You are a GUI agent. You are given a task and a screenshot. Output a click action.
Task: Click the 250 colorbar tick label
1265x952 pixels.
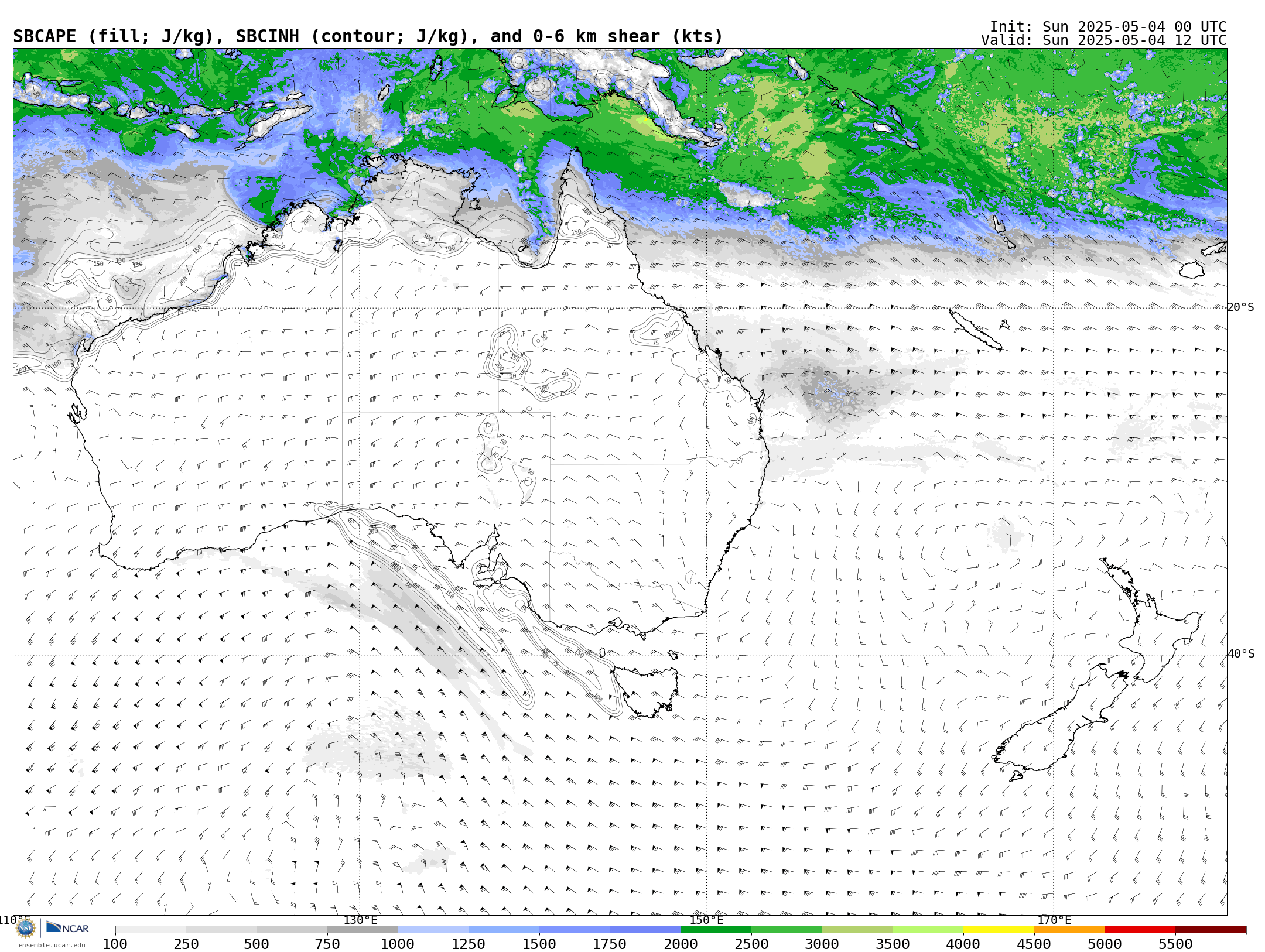tap(186, 944)
